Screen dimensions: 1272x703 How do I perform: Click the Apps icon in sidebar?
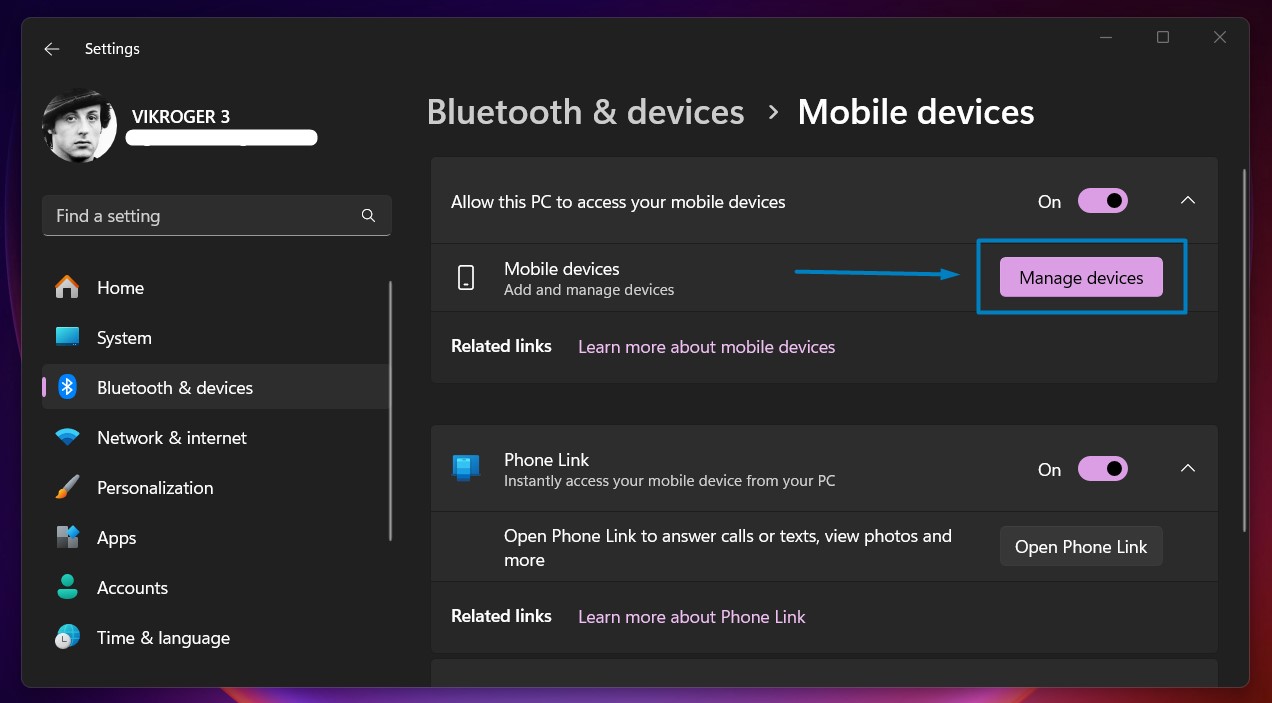[x=67, y=538]
